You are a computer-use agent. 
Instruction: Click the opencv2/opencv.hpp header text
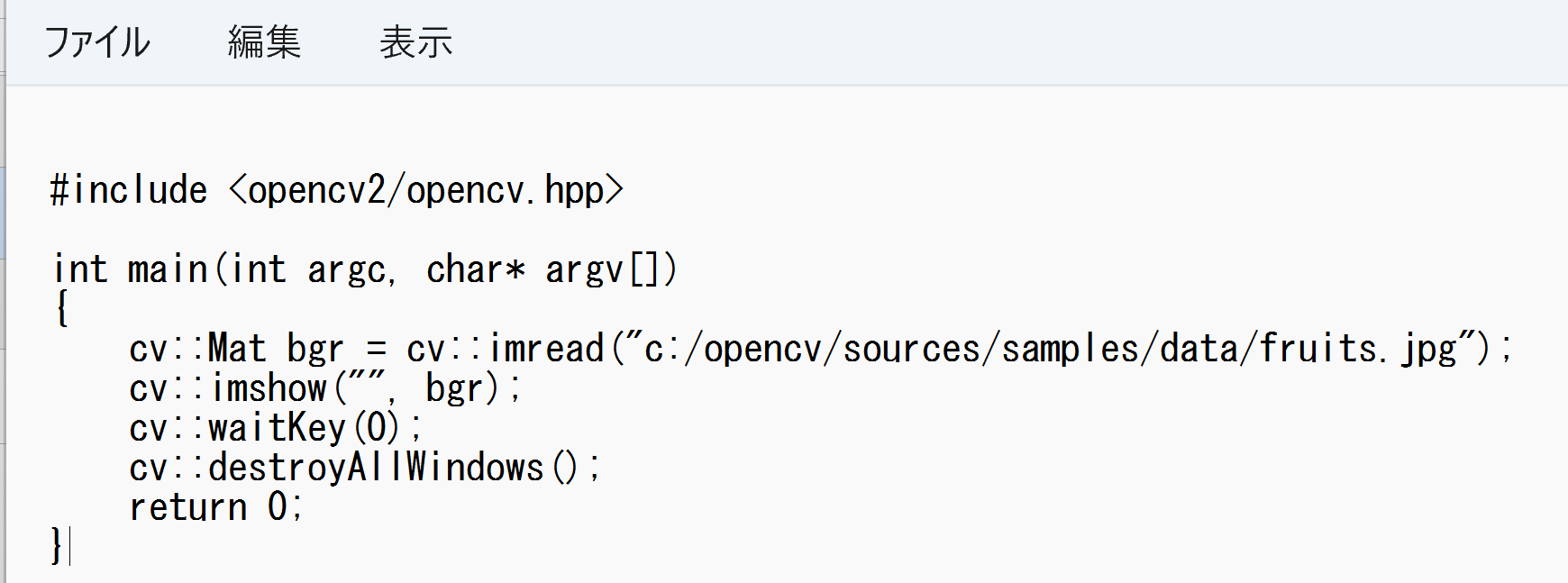[426, 190]
